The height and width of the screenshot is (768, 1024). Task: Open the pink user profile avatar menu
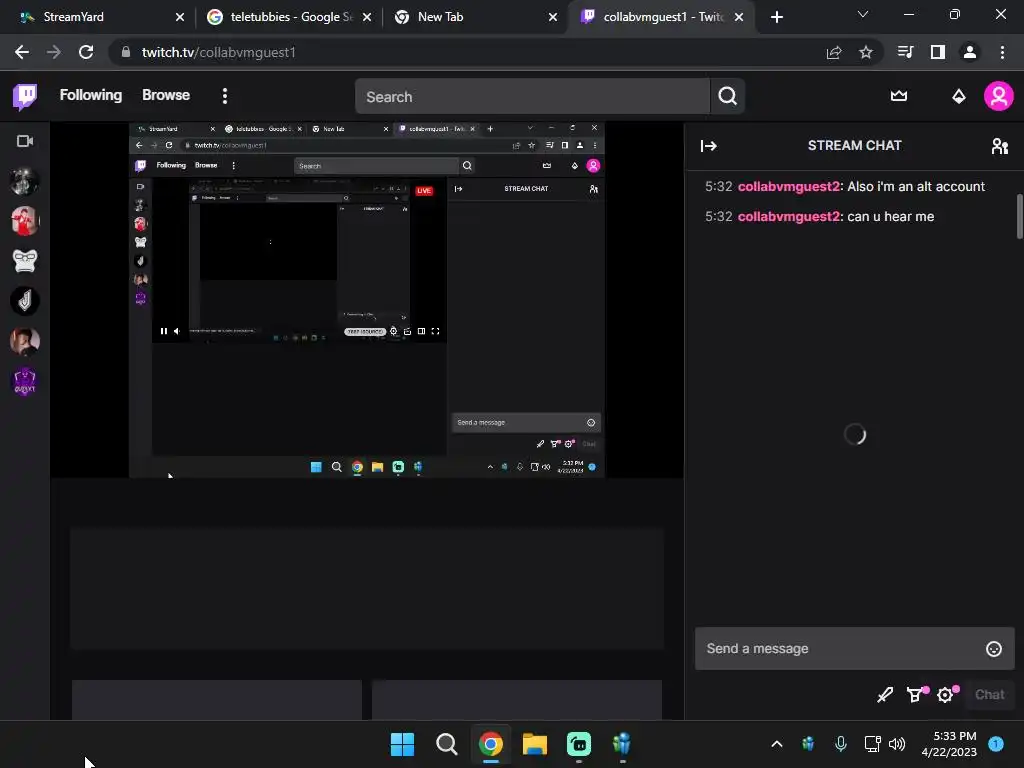pos(999,96)
